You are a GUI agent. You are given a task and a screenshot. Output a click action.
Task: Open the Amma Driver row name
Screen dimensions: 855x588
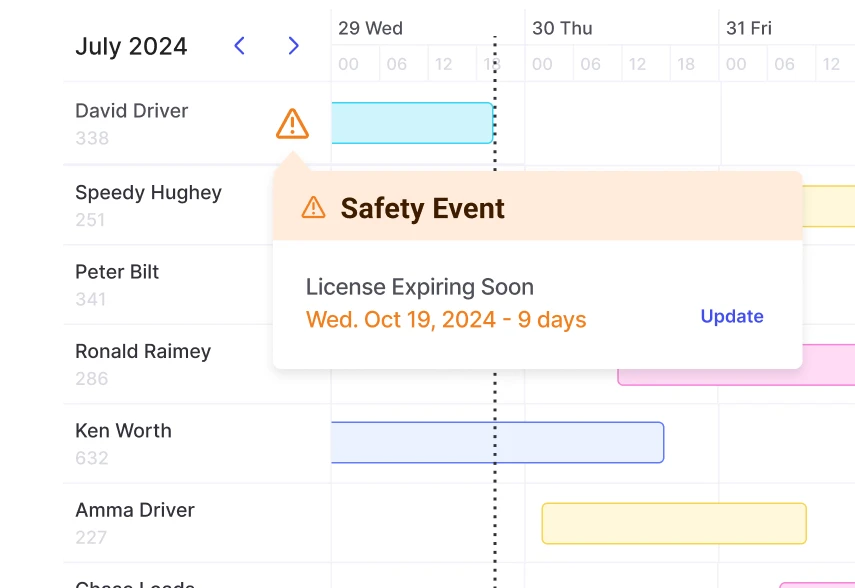tap(135, 510)
